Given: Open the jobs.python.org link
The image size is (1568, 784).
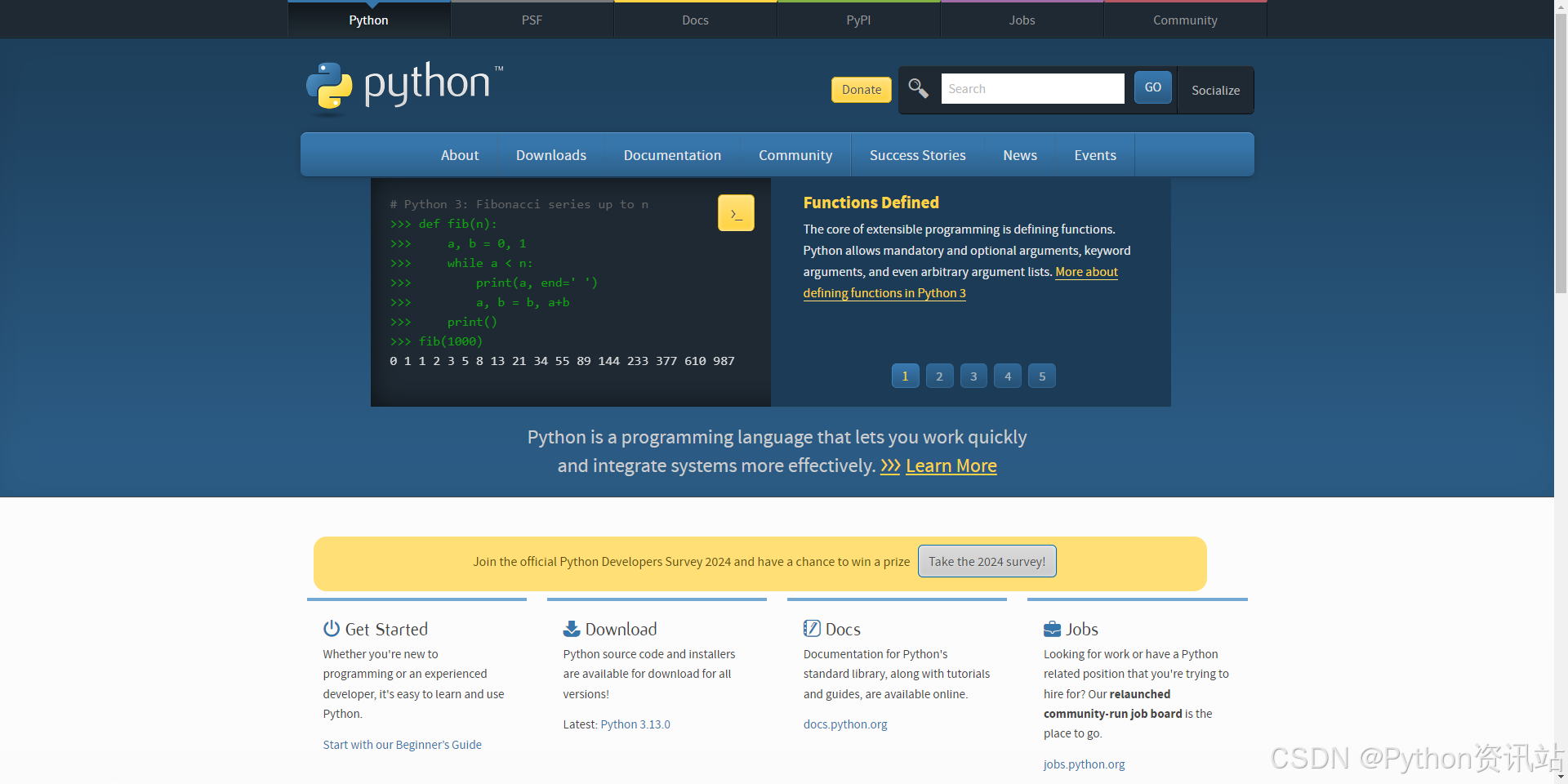Looking at the screenshot, I should pyautogui.click(x=1084, y=764).
